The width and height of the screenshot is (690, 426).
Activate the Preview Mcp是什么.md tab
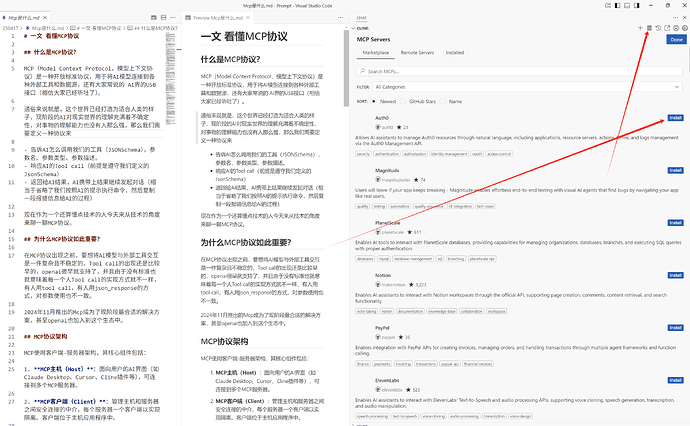click(218, 18)
